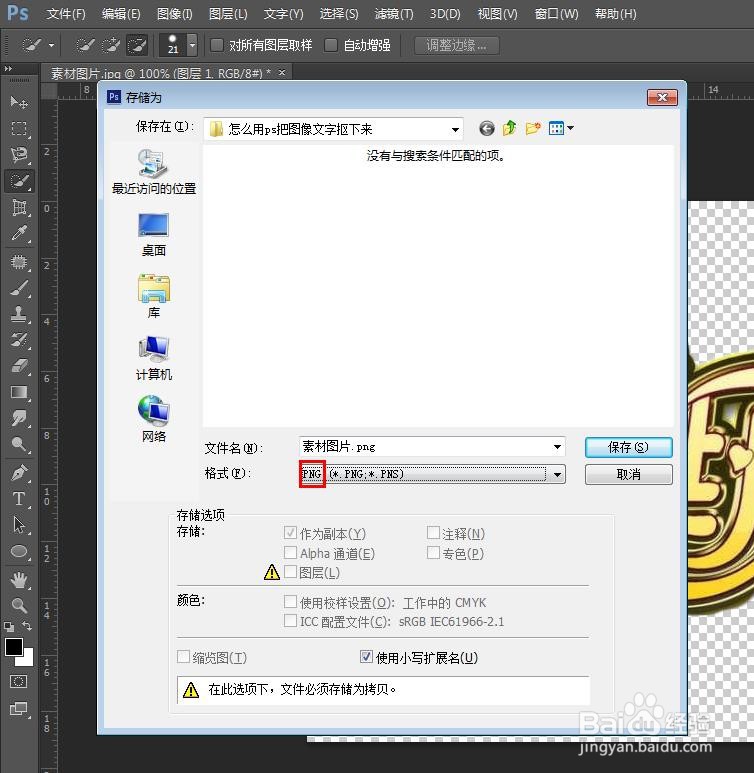754x773 pixels.
Task: Open Libraries location in save dialog
Action: 154,296
